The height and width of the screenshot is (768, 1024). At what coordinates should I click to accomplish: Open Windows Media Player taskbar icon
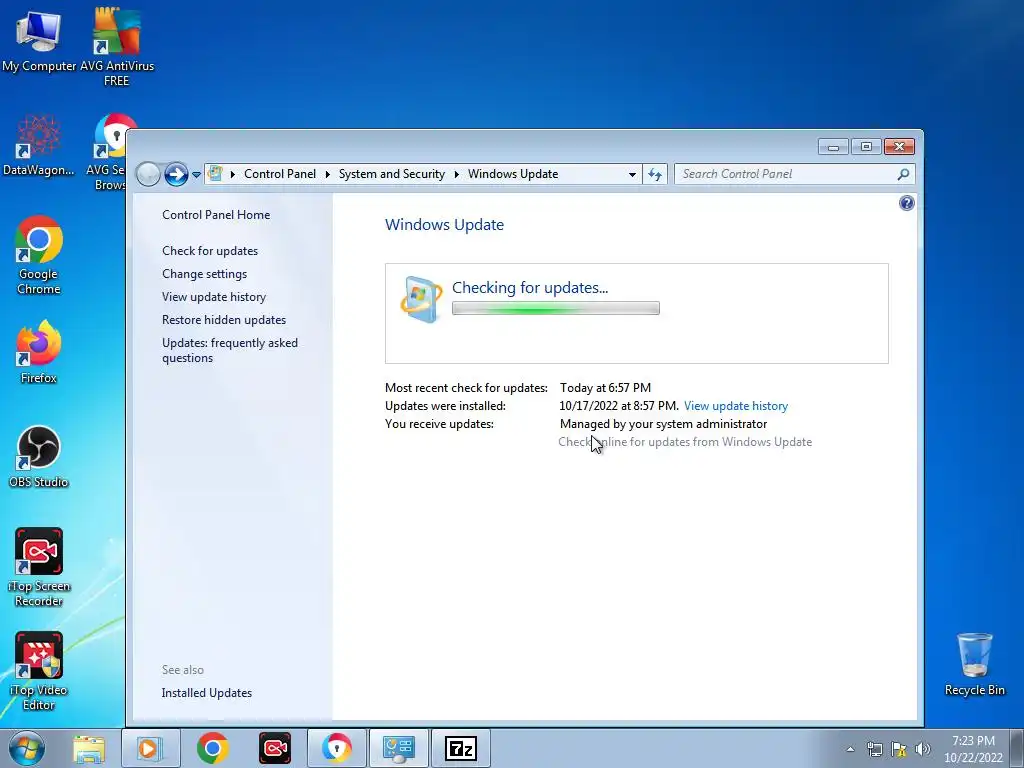(150, 748)
